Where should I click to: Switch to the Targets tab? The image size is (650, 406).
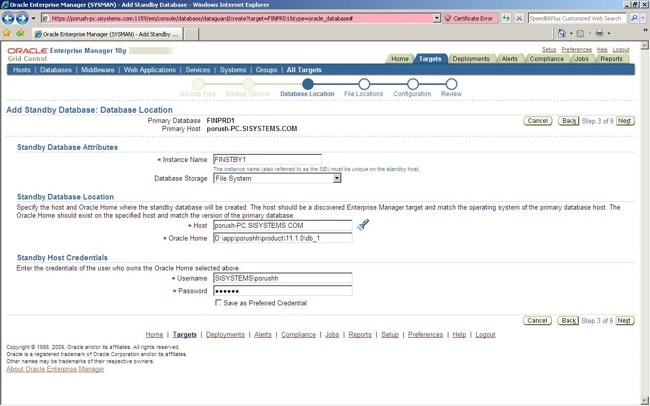tap(430, 59)
